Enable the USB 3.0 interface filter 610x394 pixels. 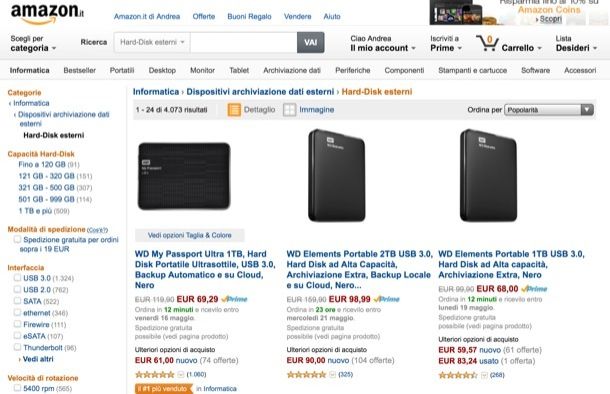click(x=17, y=278)
